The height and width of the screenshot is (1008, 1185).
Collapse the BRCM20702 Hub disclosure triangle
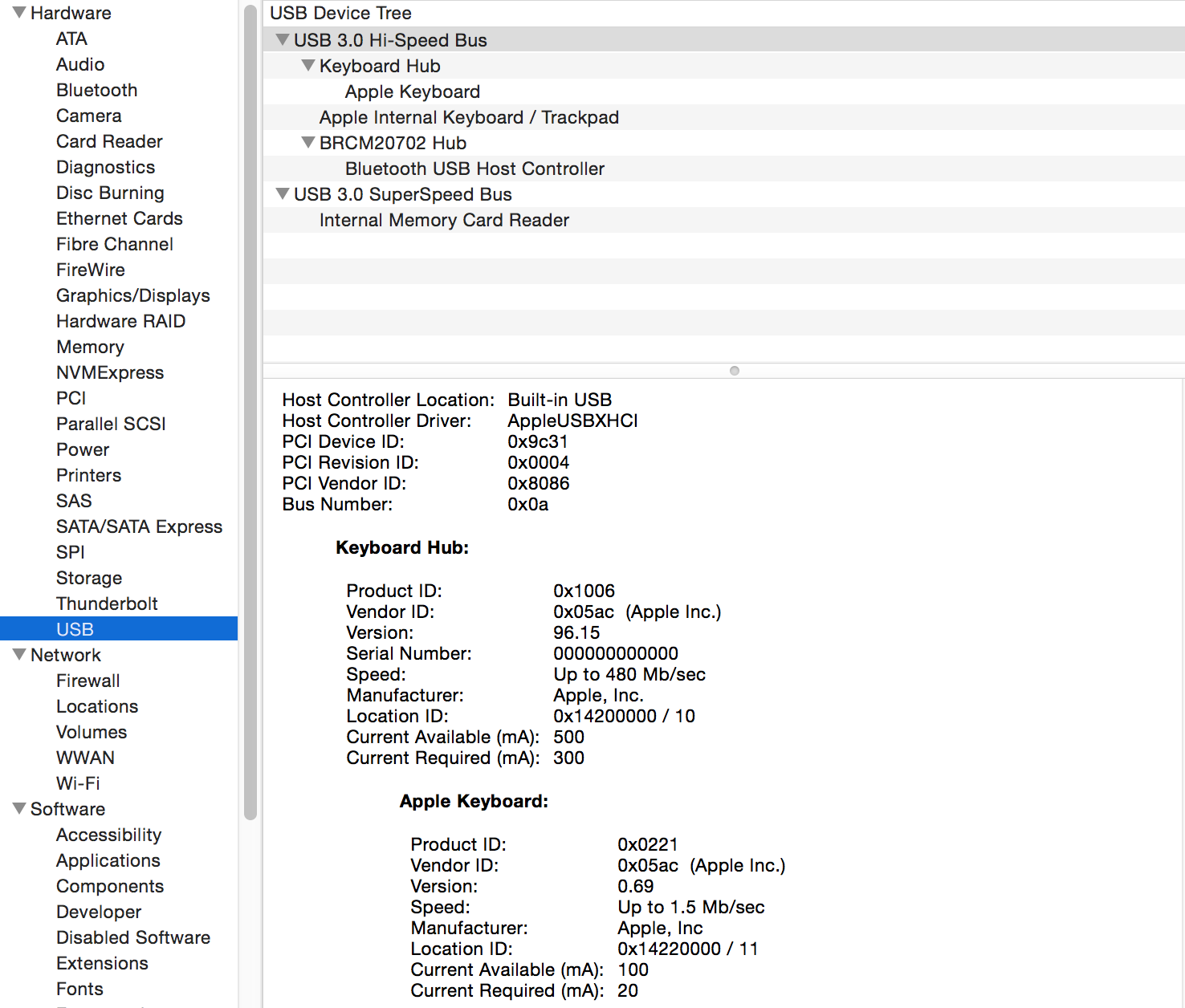click(308, 142)
